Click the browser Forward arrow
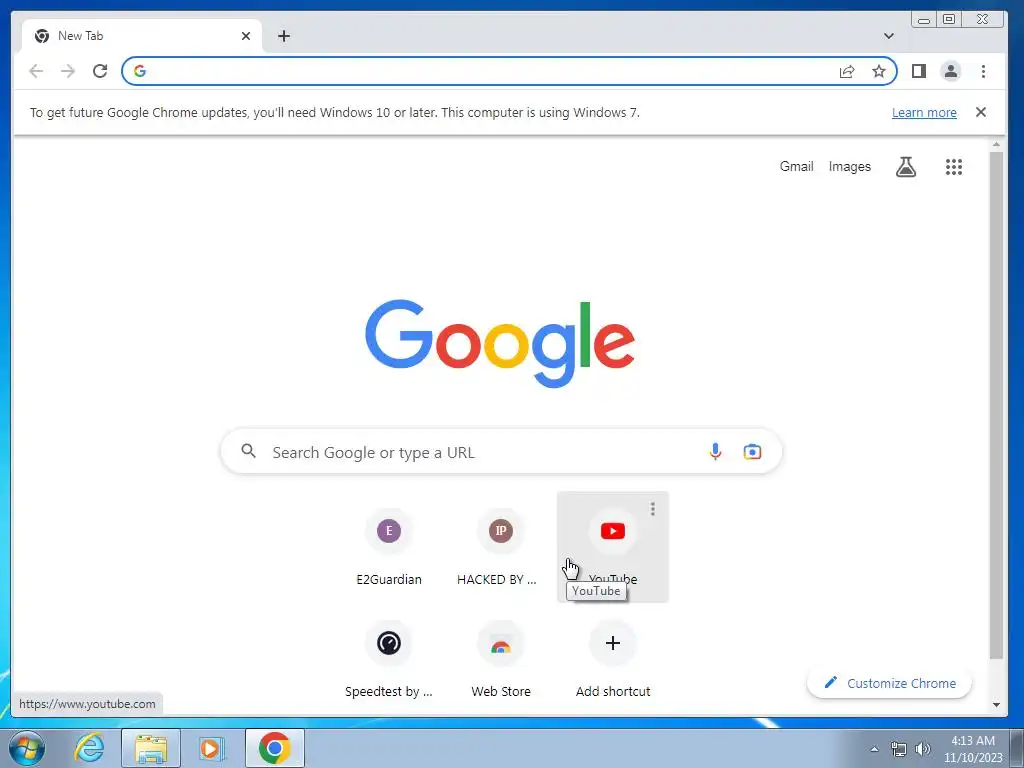The image size is (1024, 768). point(68,71)
